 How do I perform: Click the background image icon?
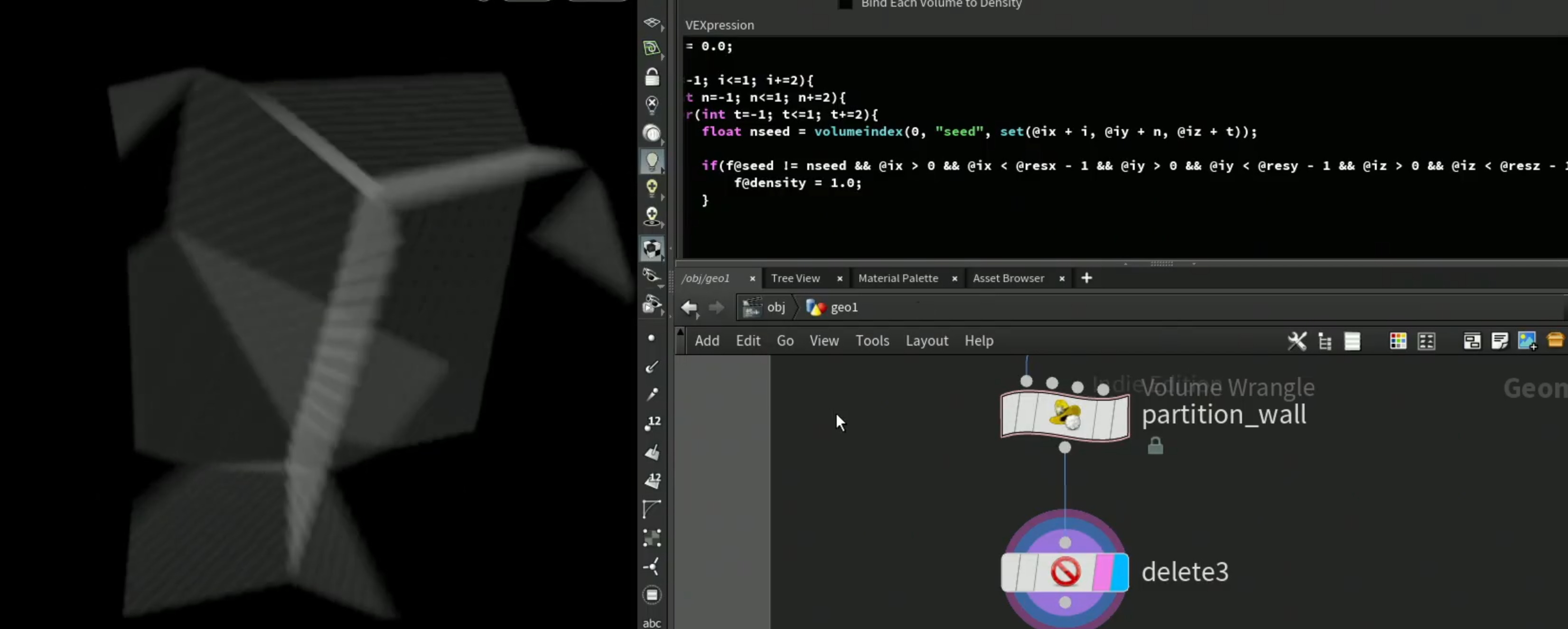(1527, 341)
